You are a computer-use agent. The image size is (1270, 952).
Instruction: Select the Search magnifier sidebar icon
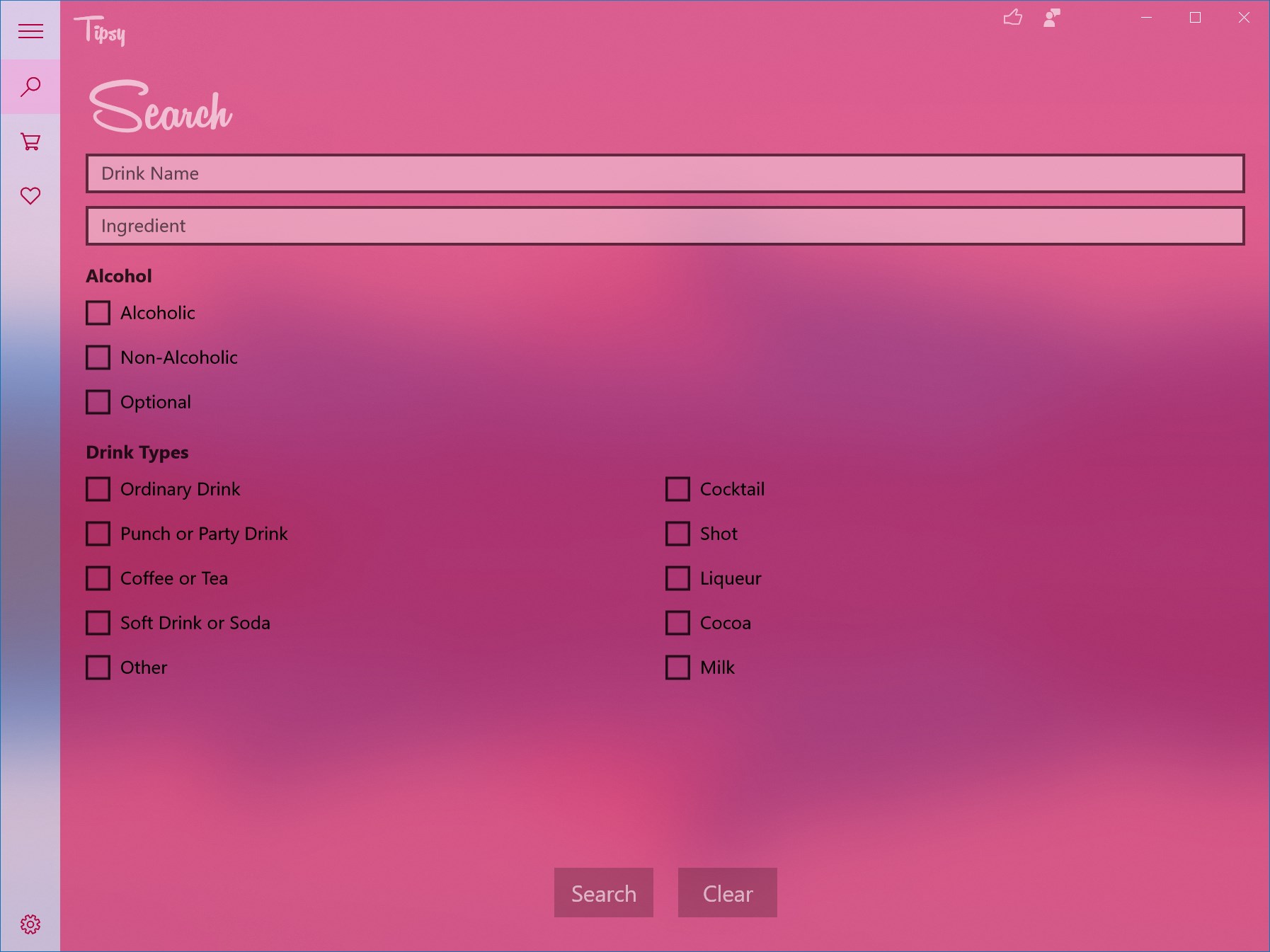pyautogui.click(x=30, y=87)
